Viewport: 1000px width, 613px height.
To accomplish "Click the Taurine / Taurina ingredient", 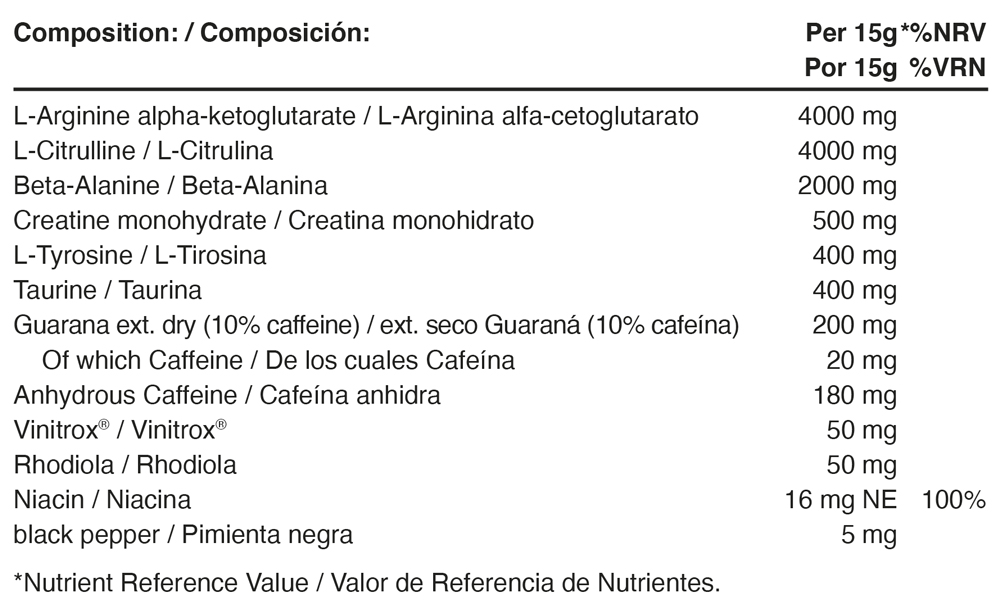I will click(108, 290).
